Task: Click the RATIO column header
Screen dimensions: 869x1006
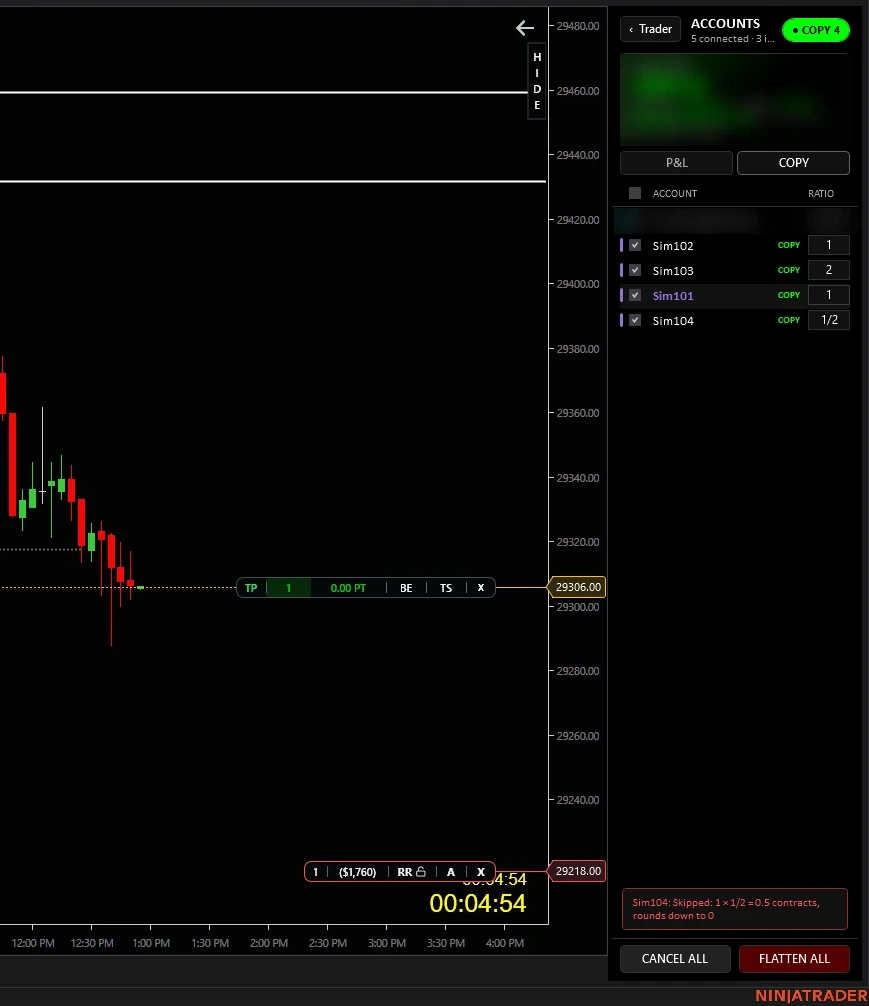Action: (x=821, y=193)
